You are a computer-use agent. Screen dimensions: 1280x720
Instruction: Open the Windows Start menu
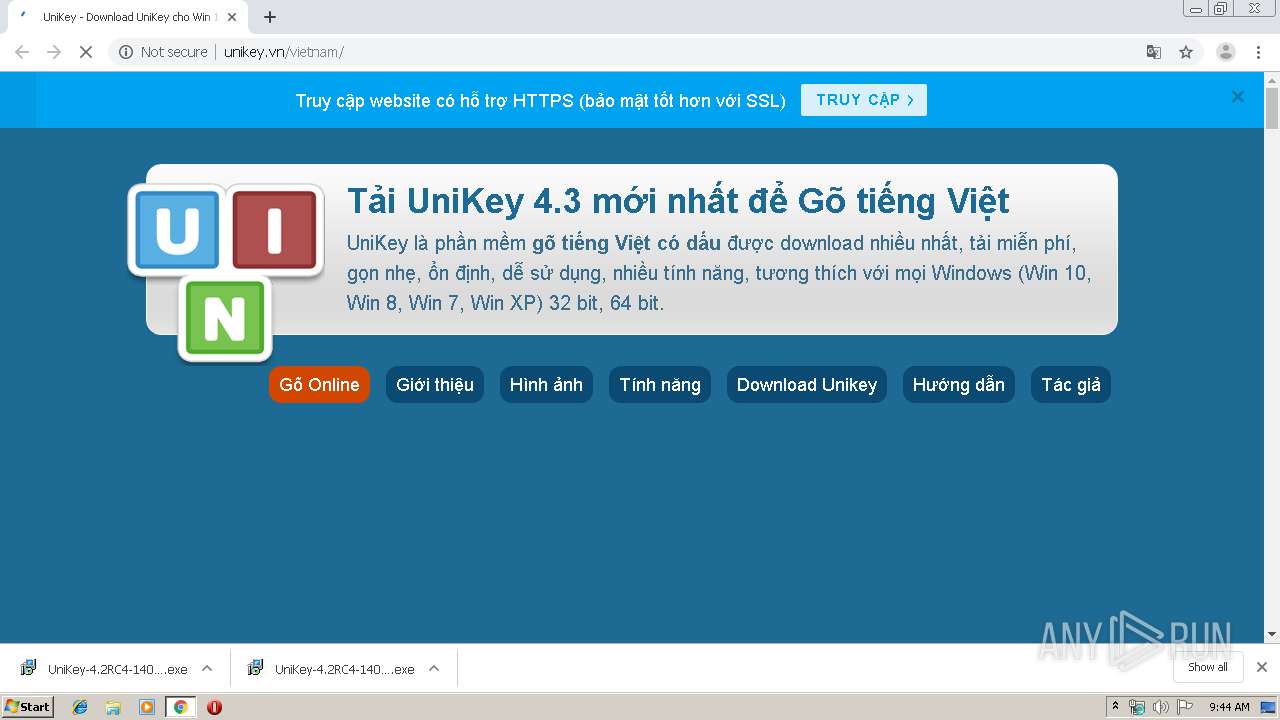point(28,706)
